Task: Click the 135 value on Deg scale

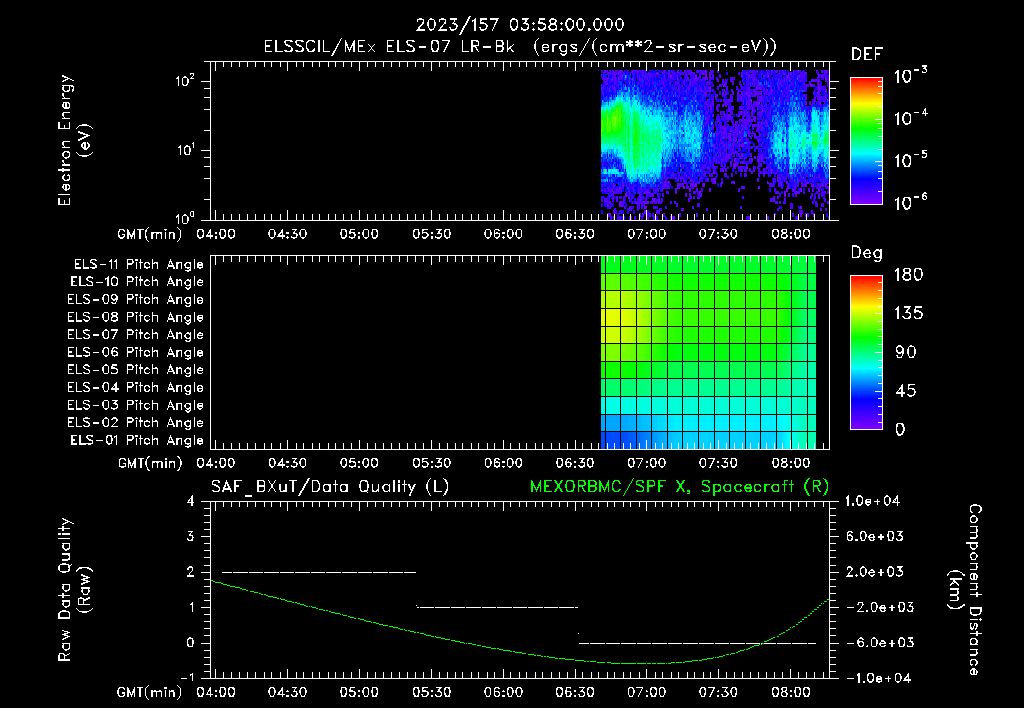Action: 908,314
